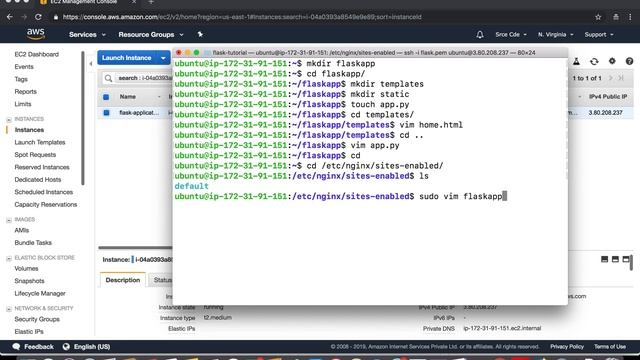Open Bundle Tasks in sidebar
This screenshot has width=640, height=360.
click(33, 242)
